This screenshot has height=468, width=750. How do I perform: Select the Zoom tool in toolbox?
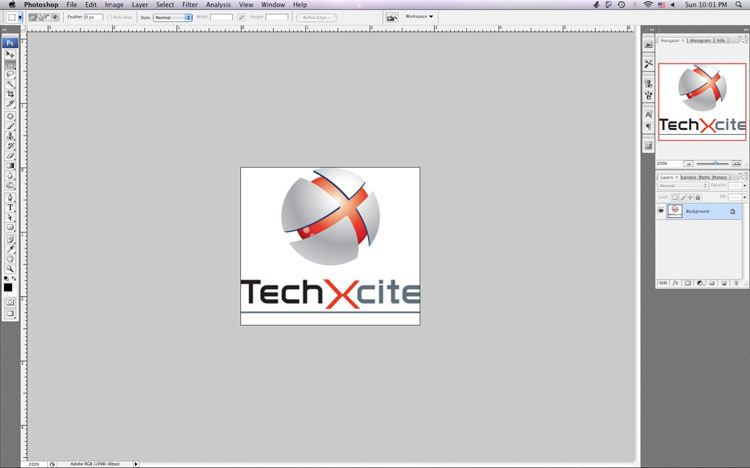click(10, 269)
